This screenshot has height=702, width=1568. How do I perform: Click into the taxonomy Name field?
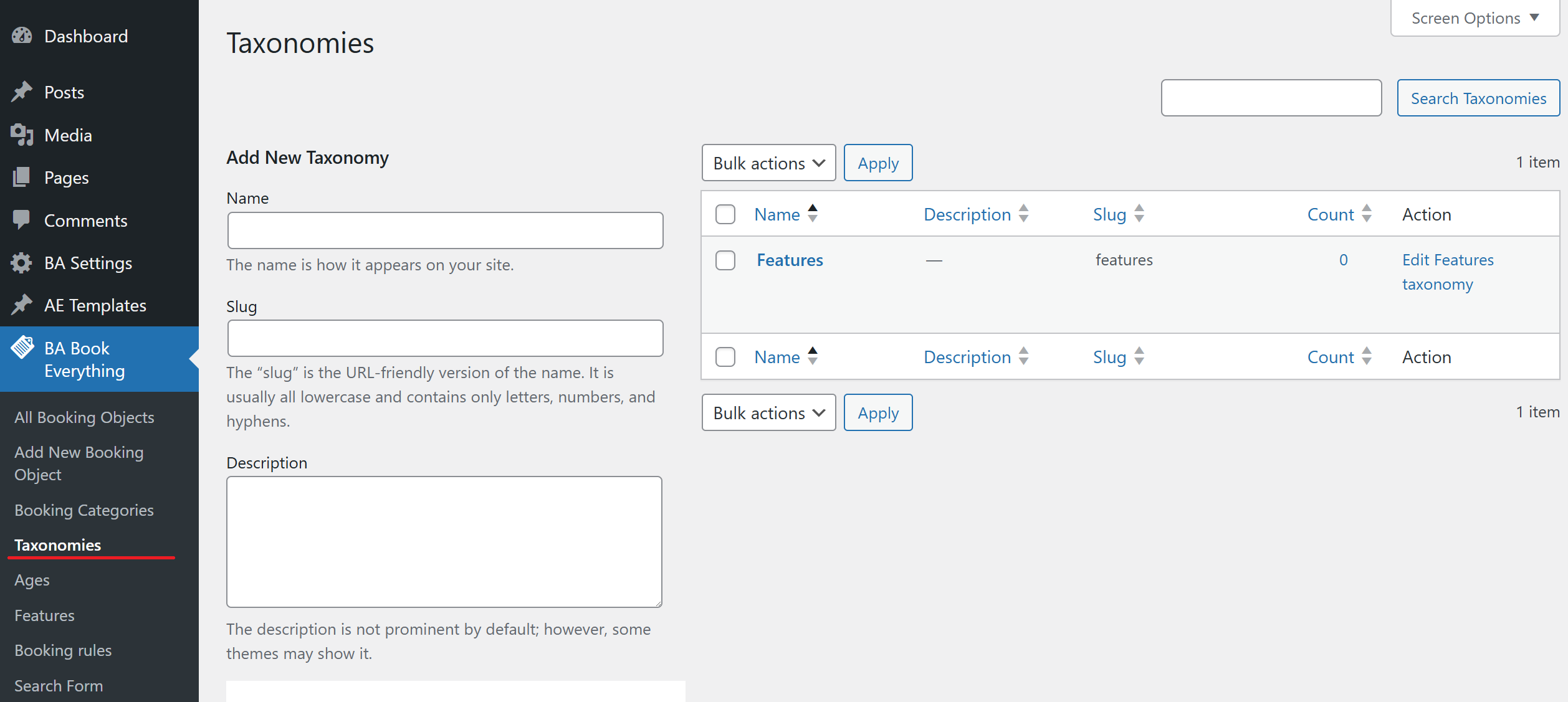pos(445,230)
